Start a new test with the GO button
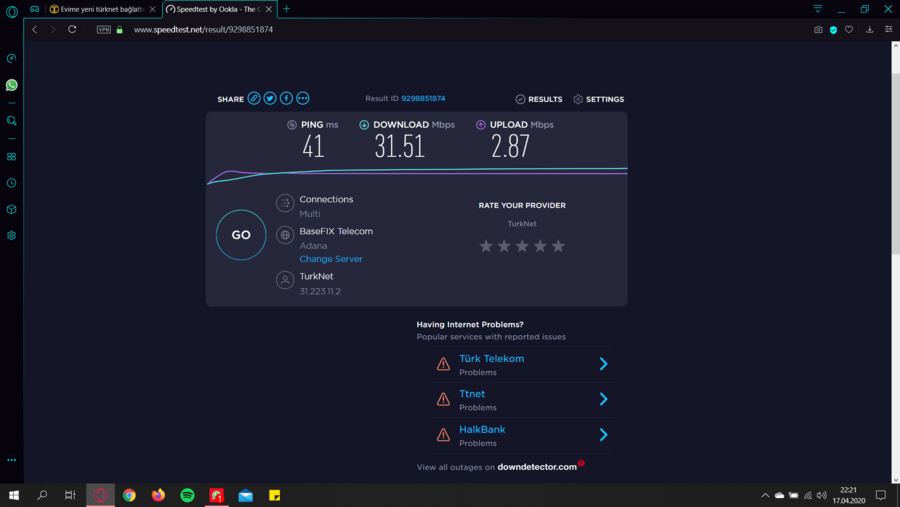The width and height of the screenshot is (900, 507). (241, 235)
